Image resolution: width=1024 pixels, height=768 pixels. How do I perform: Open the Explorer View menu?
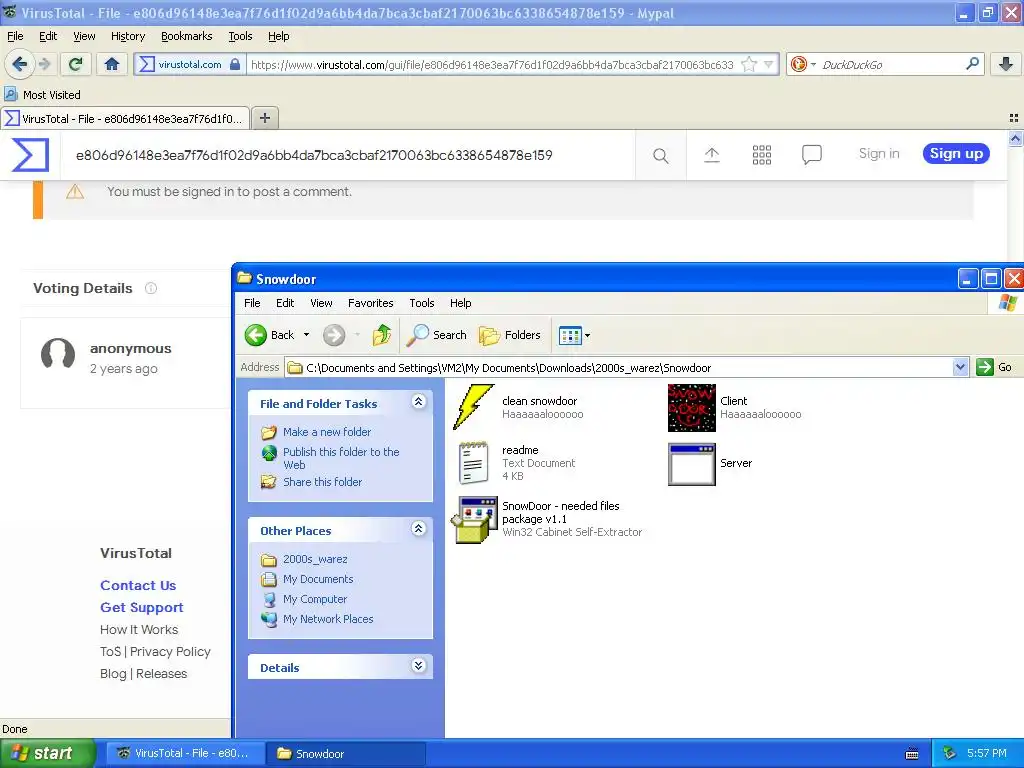321,303
